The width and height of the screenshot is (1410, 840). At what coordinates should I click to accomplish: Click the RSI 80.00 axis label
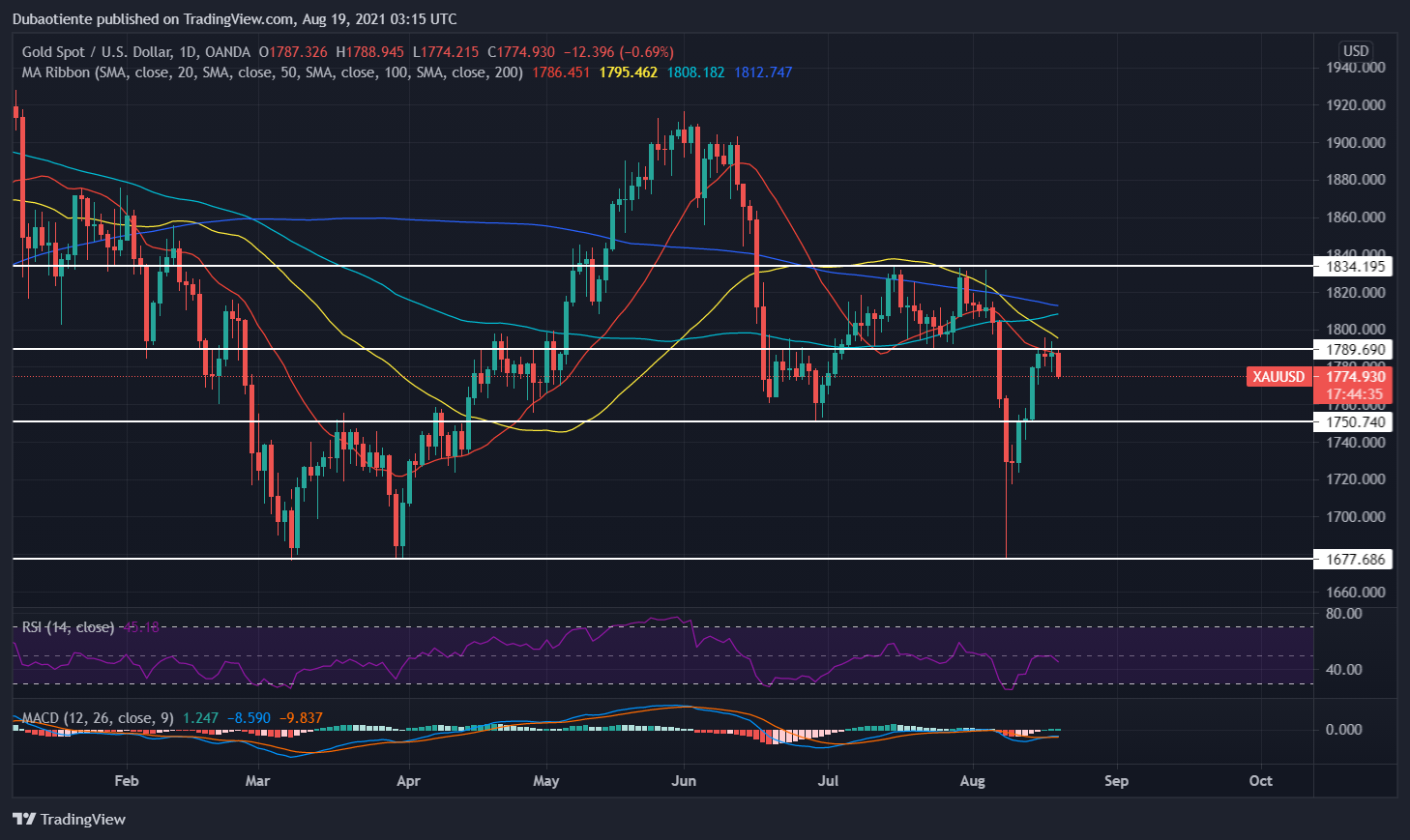click(1343, 614)
